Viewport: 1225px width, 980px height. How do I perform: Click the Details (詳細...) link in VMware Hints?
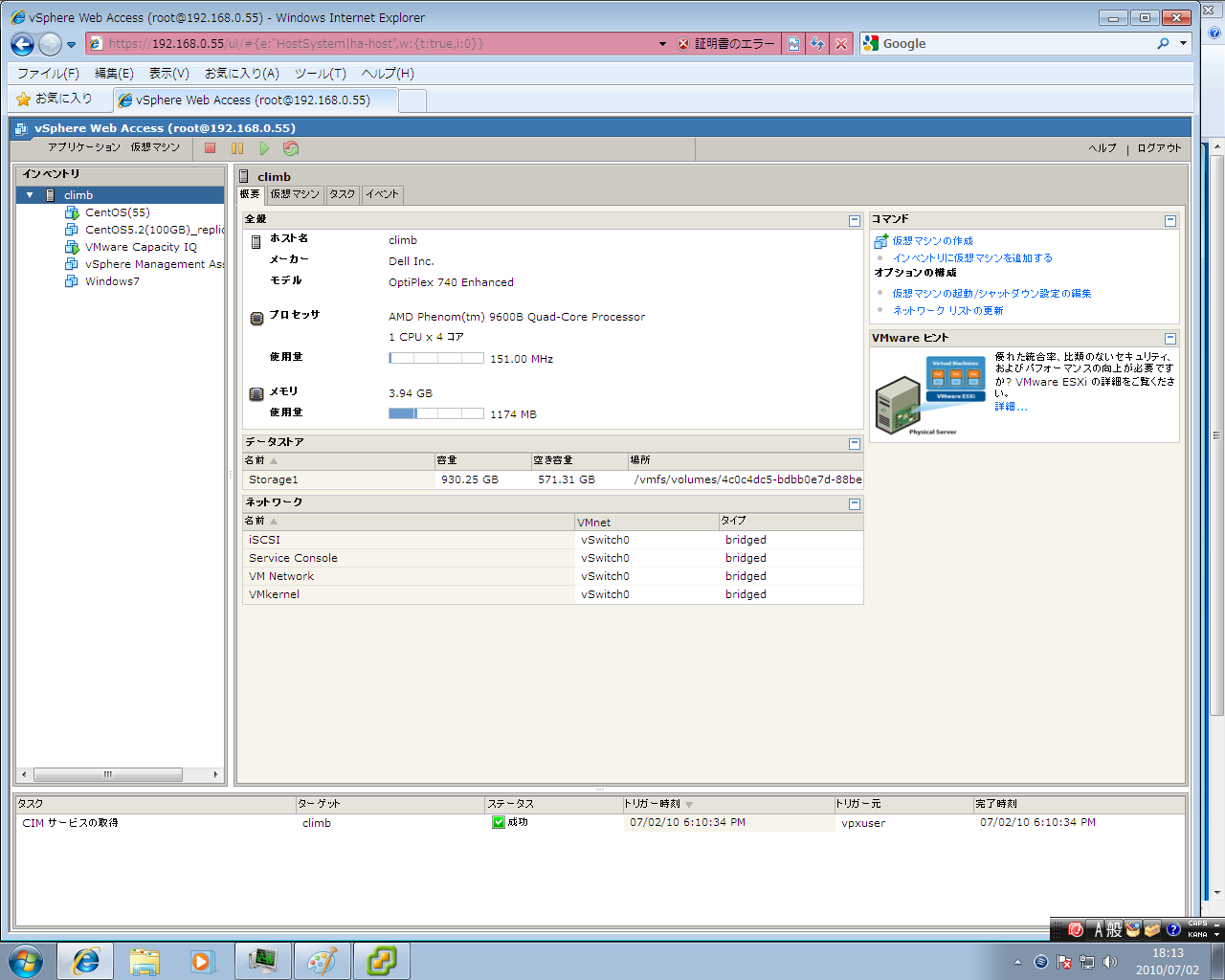pyautogui.click(x=1011, y=407)
